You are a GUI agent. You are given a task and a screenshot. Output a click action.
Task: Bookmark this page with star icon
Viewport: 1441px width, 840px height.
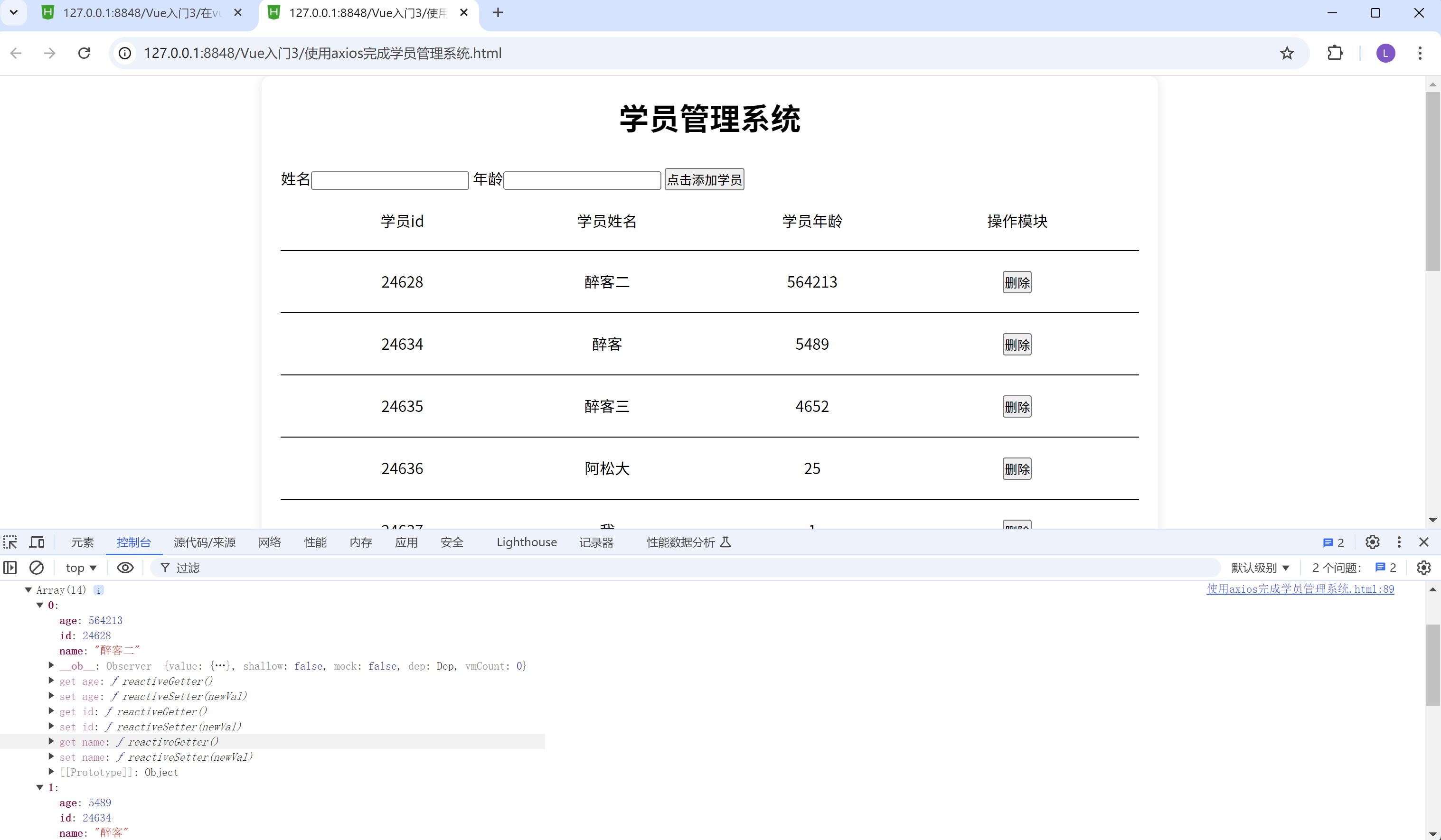coord(1287,53)
